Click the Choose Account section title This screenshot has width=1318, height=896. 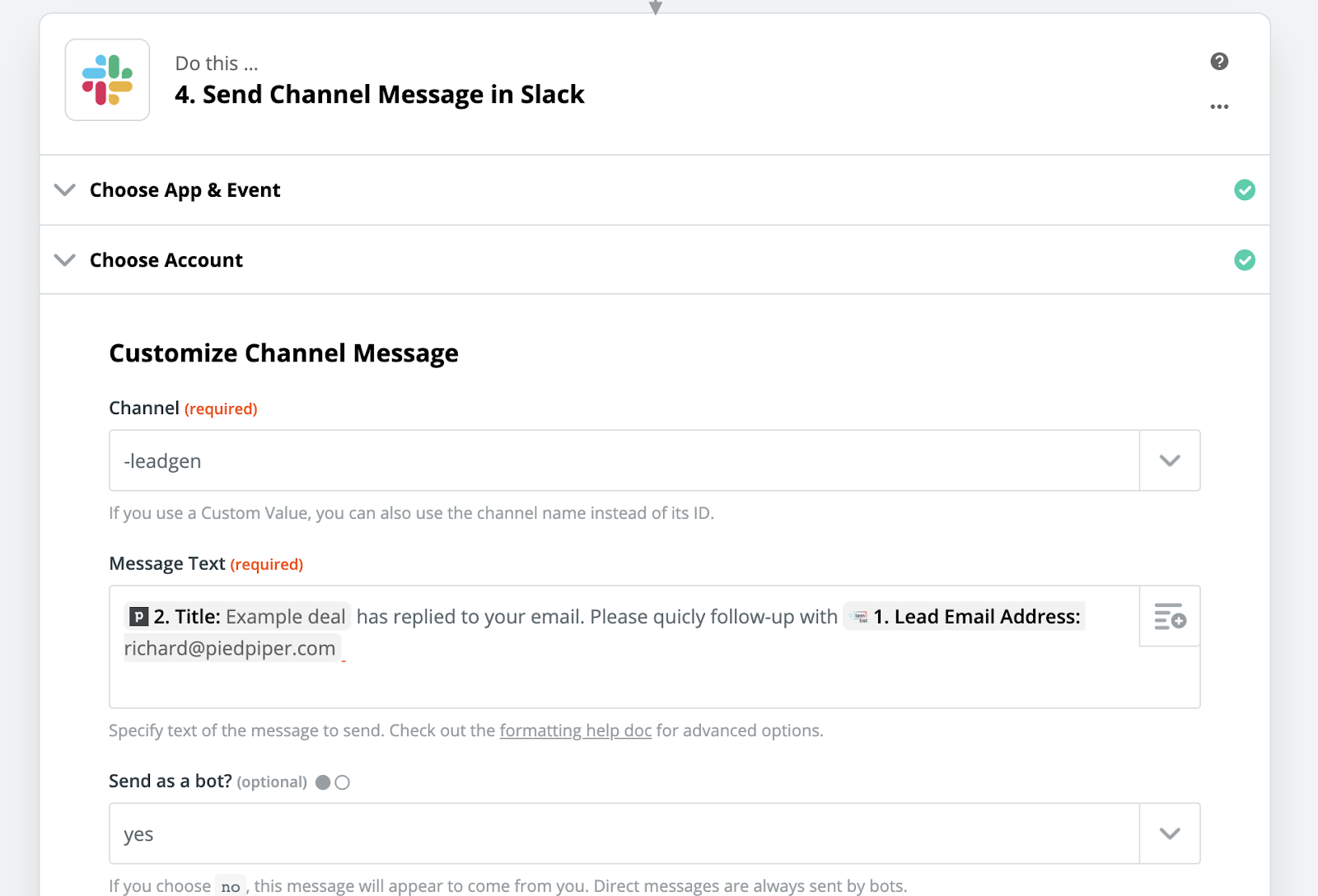pos(166,260)
